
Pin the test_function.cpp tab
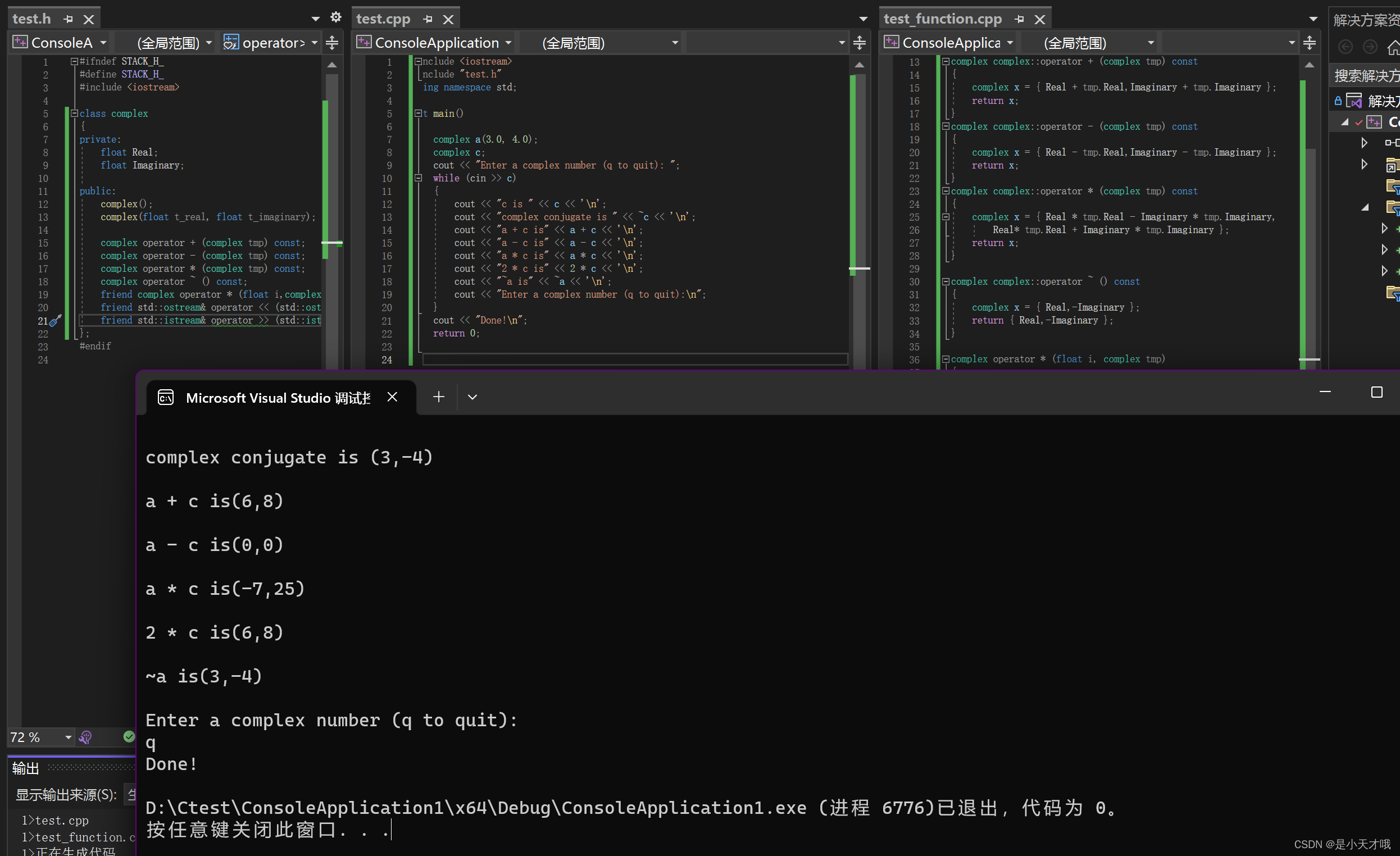click(1020, 19)
